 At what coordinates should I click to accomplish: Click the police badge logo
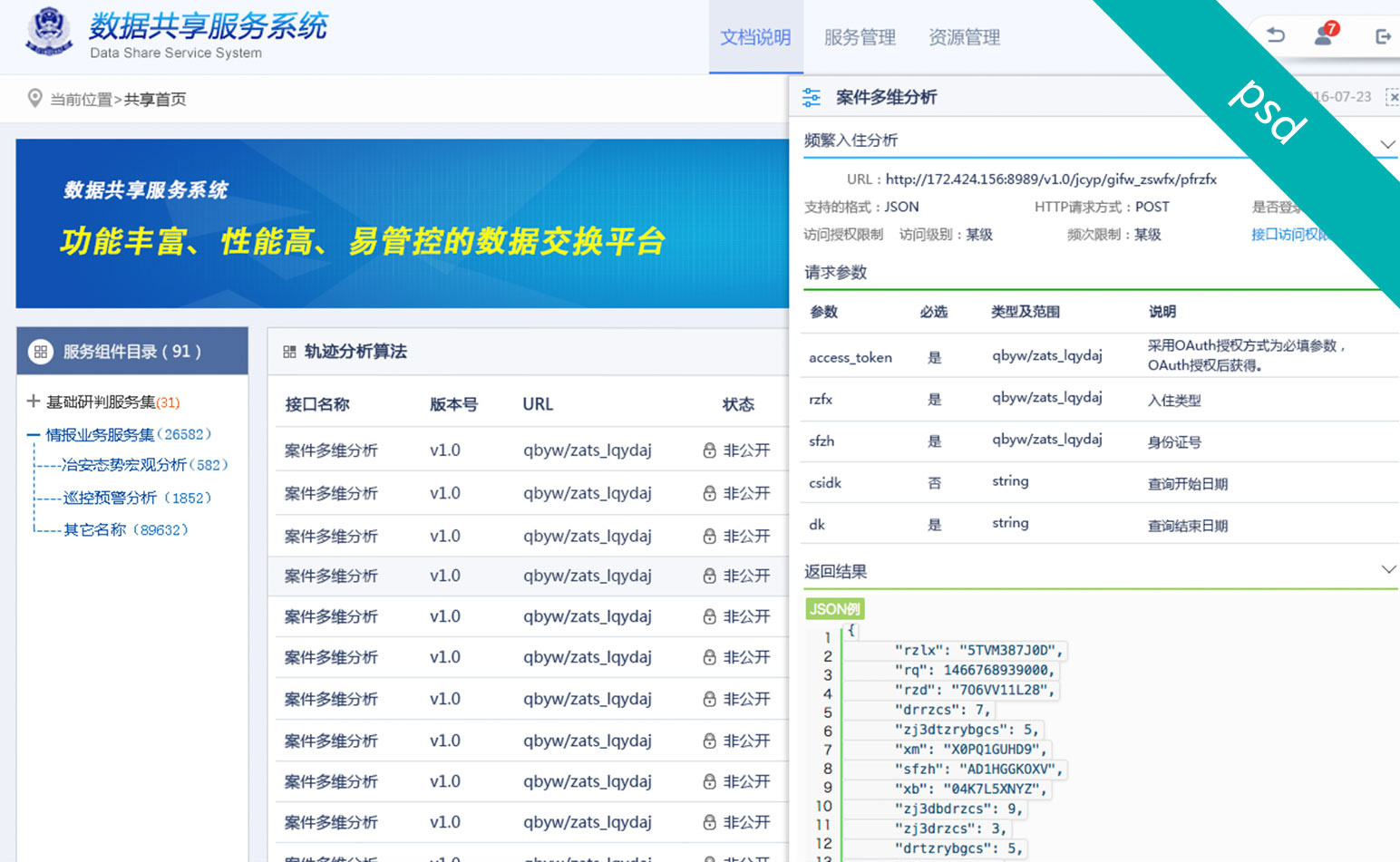coord(49,33)
